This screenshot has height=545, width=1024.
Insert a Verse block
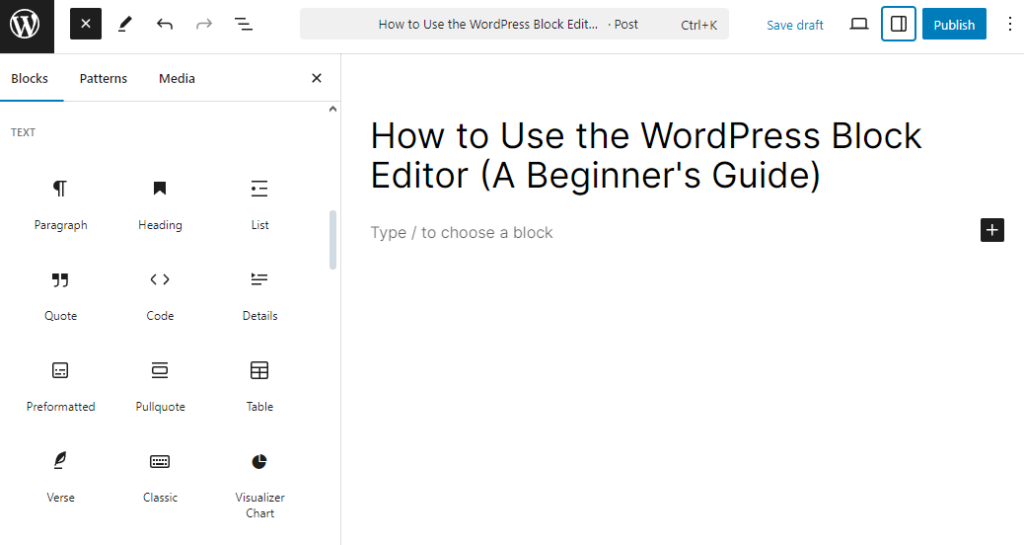click(x=60, y=476)
